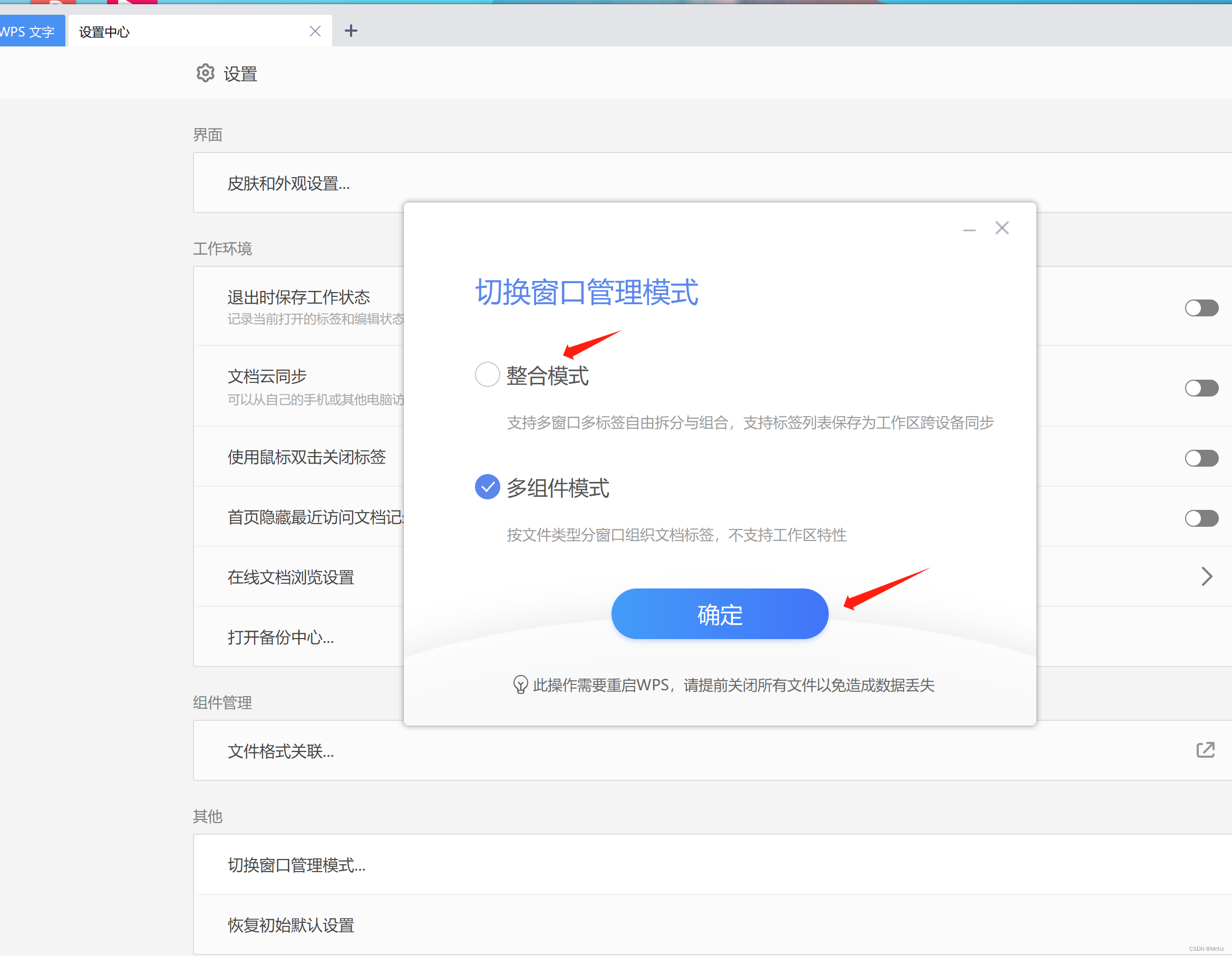
Task: Close the 设置中心 tab
Action: pos(315,32)
